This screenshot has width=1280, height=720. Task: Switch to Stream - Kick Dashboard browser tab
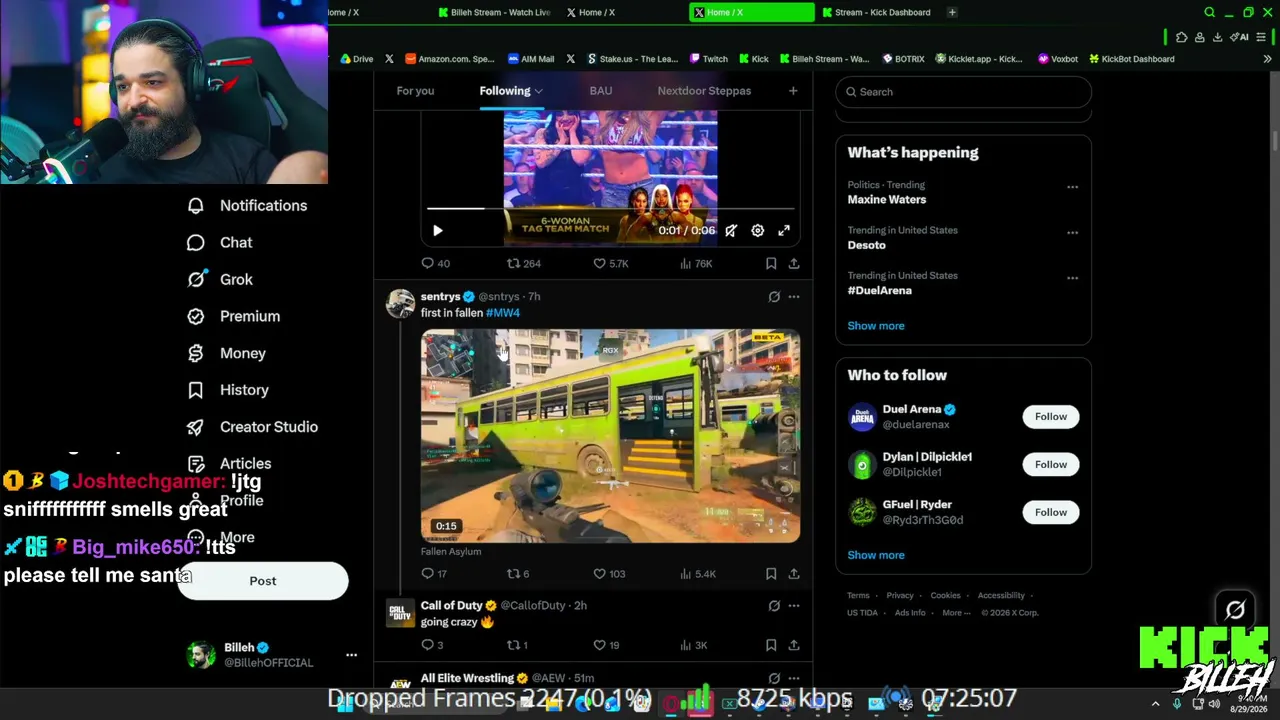click(879, 12)
